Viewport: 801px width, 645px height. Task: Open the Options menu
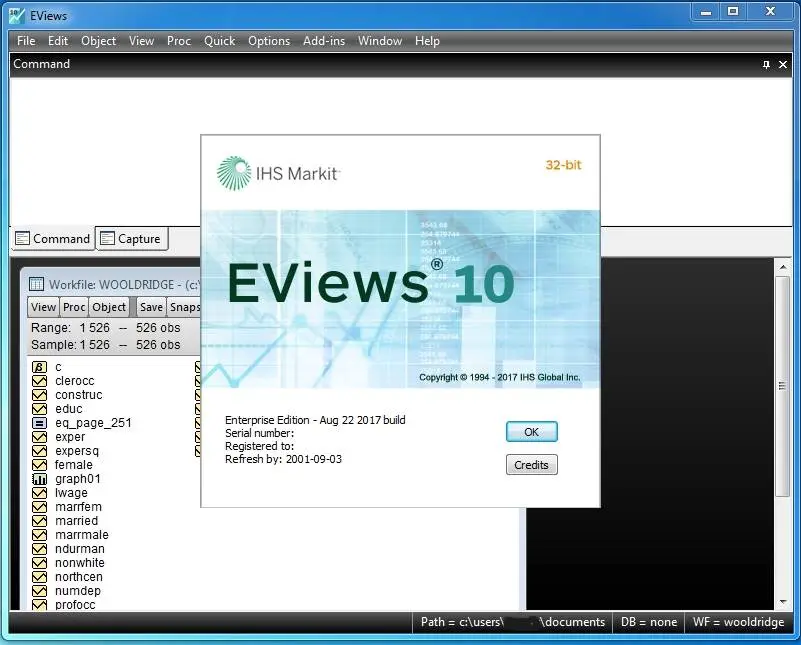269,41
